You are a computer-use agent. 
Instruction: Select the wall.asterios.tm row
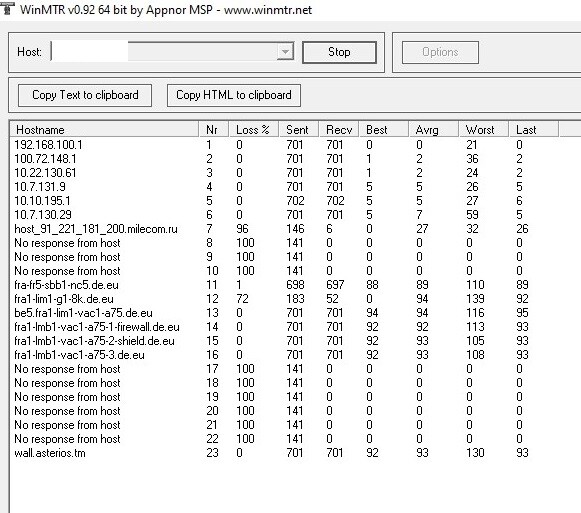[285, 453]
